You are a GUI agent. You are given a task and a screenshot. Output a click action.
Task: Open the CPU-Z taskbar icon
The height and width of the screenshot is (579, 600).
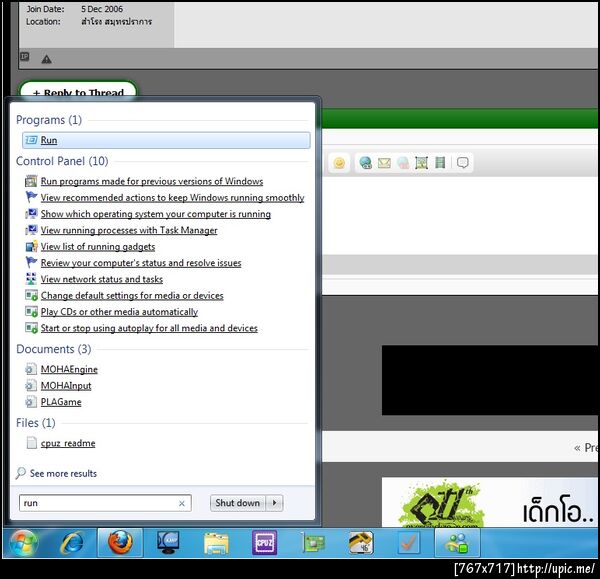(x=264, y=542)
